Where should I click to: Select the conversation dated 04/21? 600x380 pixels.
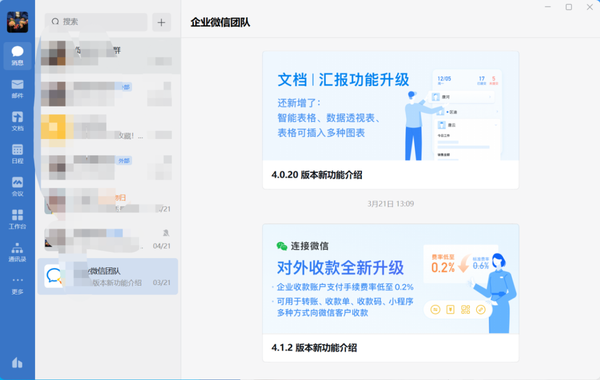point(108,239)
